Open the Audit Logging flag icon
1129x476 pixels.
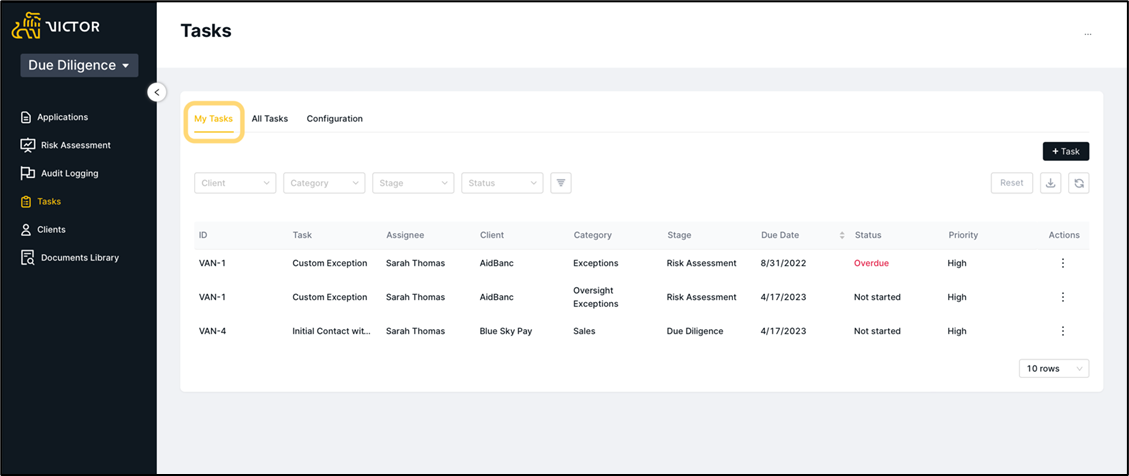point(27,174)
